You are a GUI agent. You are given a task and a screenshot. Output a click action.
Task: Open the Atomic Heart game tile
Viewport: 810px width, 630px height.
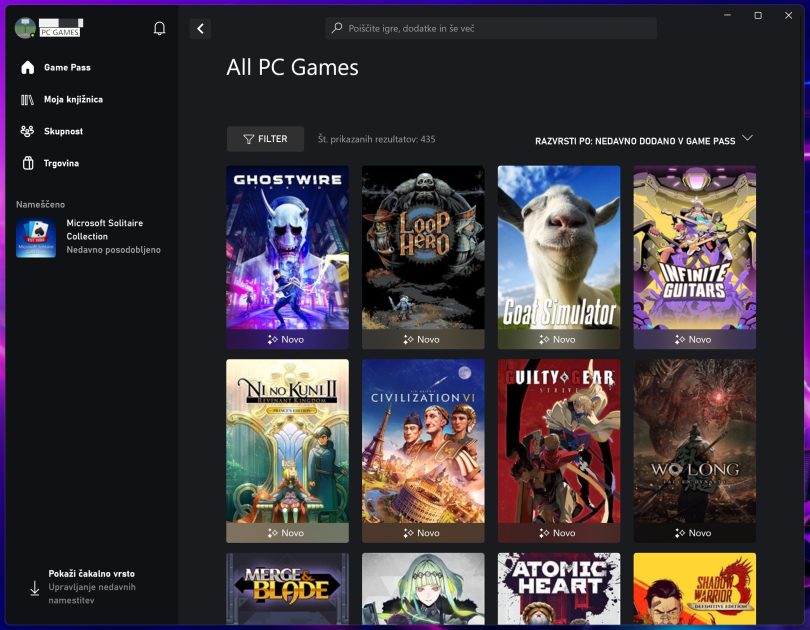(x=559, y=589)
